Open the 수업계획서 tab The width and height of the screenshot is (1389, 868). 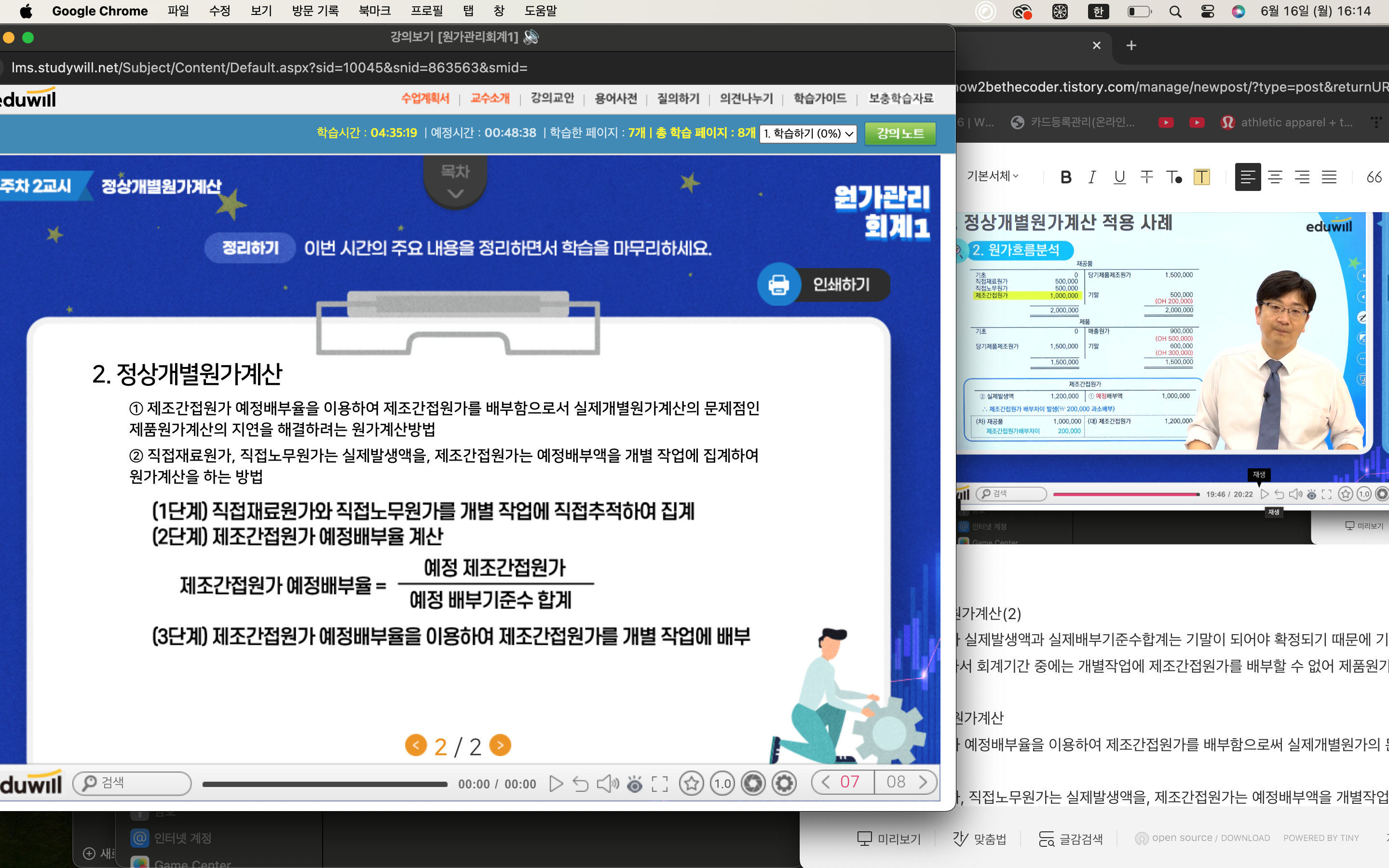pos(425,99)
